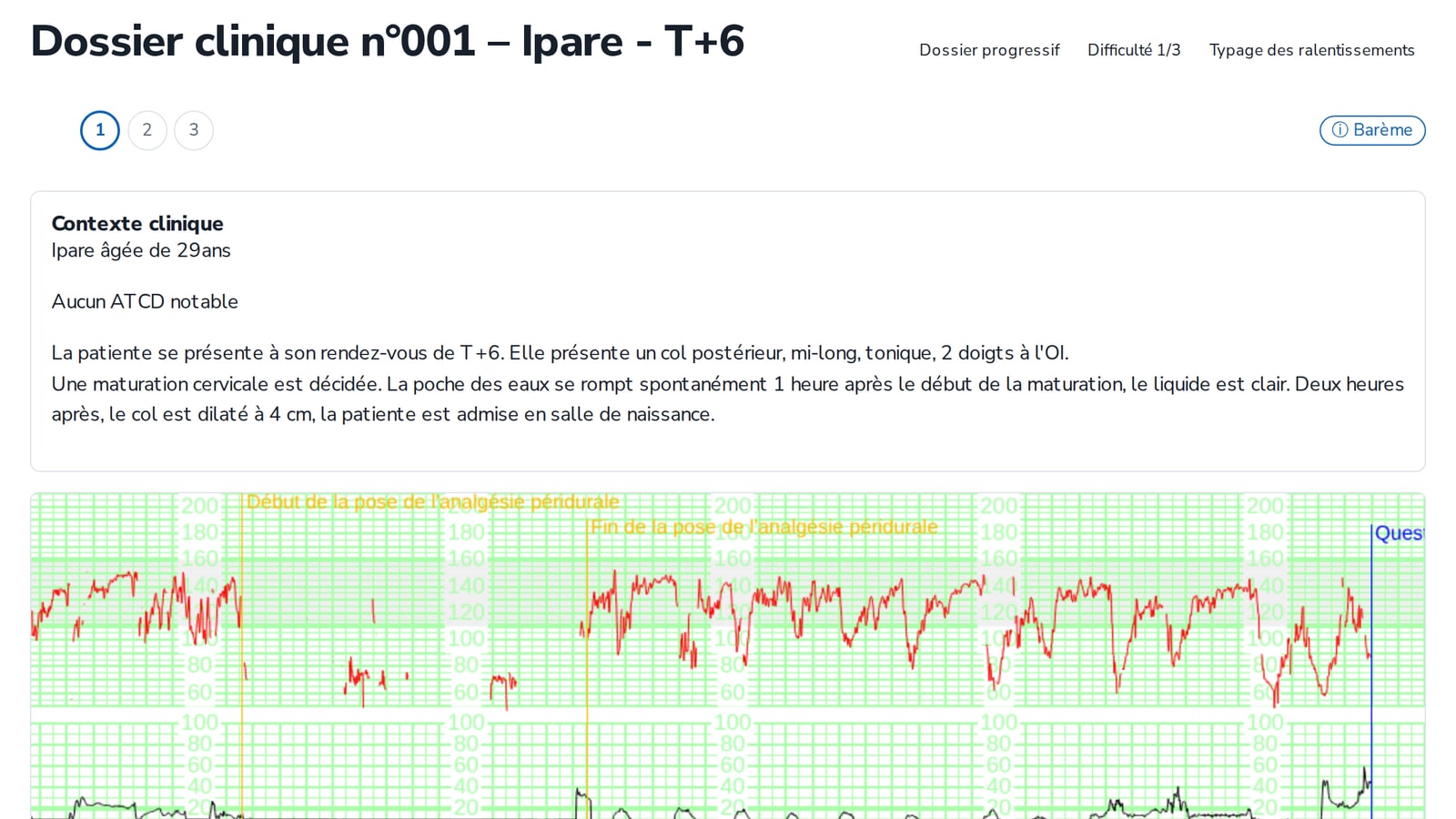Image resolution: width=1456 pixels, height=819 pixels.
Task: Go to step 3 of the dossier
Action: tap(194, 130)
